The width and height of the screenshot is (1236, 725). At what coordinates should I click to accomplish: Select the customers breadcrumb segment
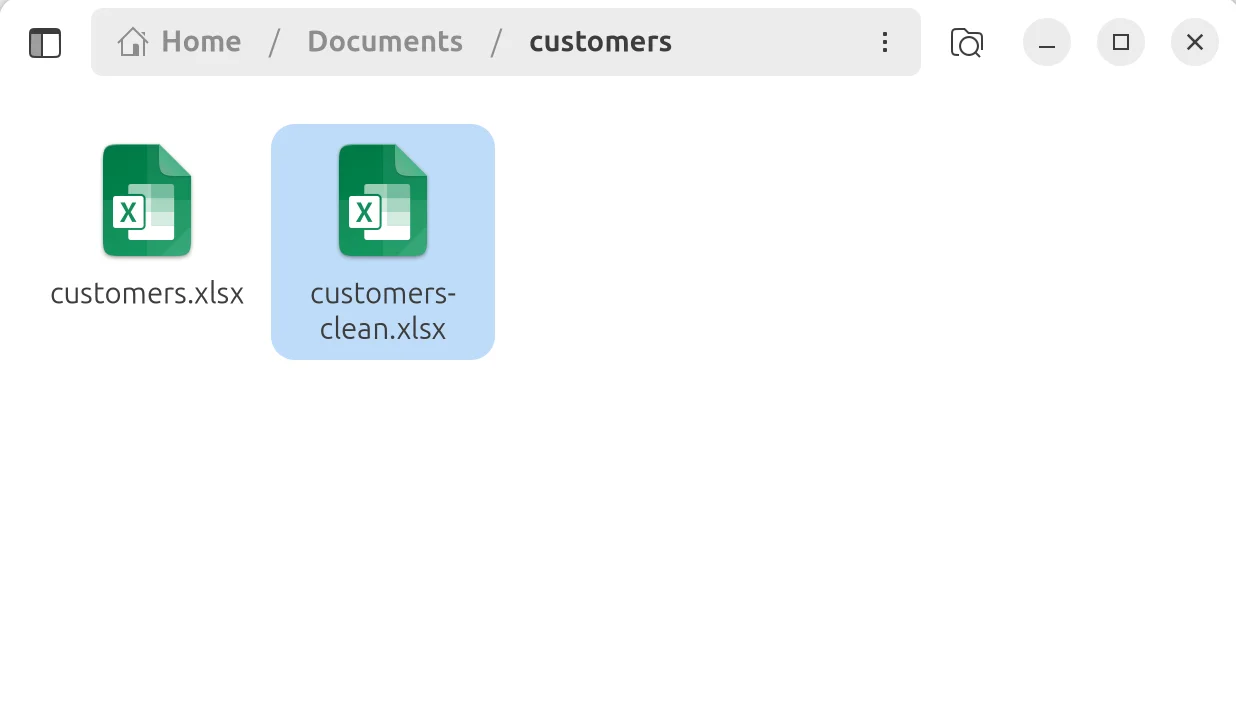(600, 42)
